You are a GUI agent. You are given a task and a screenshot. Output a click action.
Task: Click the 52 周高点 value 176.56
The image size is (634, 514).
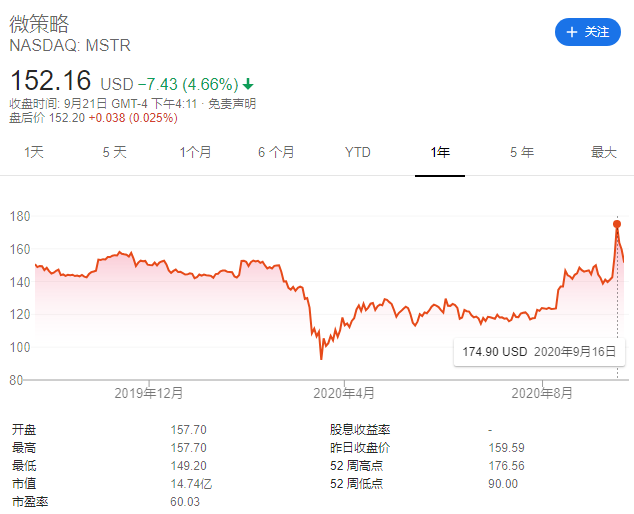(506, 466)
